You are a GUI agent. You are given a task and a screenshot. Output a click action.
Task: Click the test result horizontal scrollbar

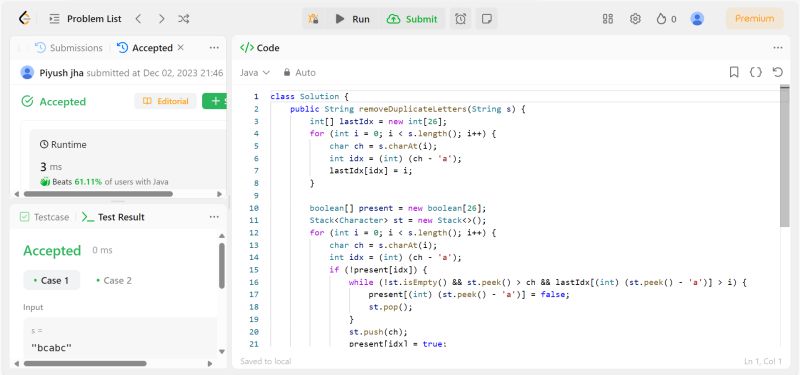pyautogui.click(x=85, y=364)
